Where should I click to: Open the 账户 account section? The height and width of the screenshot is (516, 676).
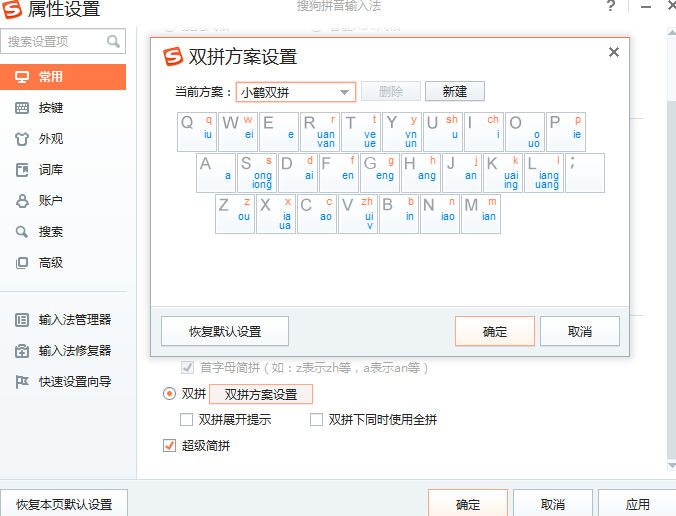50,201
